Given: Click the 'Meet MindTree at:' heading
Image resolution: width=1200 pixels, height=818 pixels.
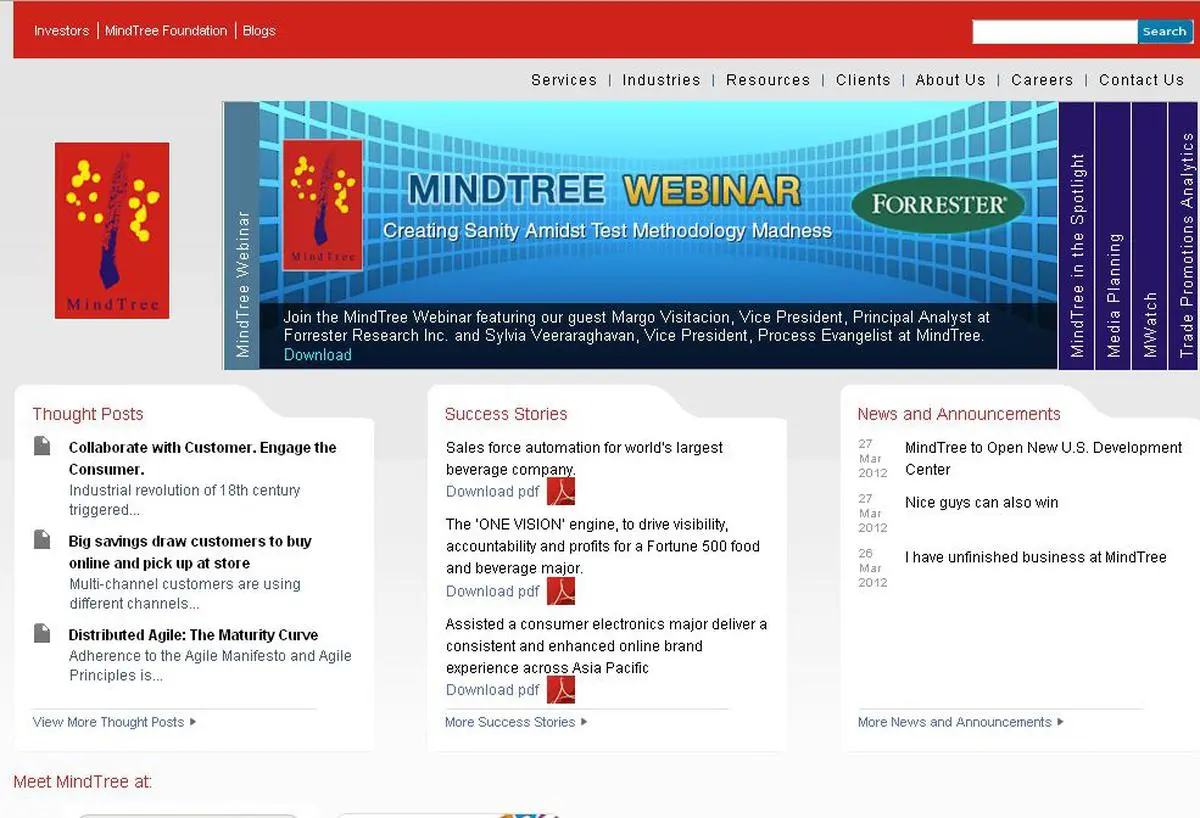Looking at the screenshot, I should click(83, 782).
